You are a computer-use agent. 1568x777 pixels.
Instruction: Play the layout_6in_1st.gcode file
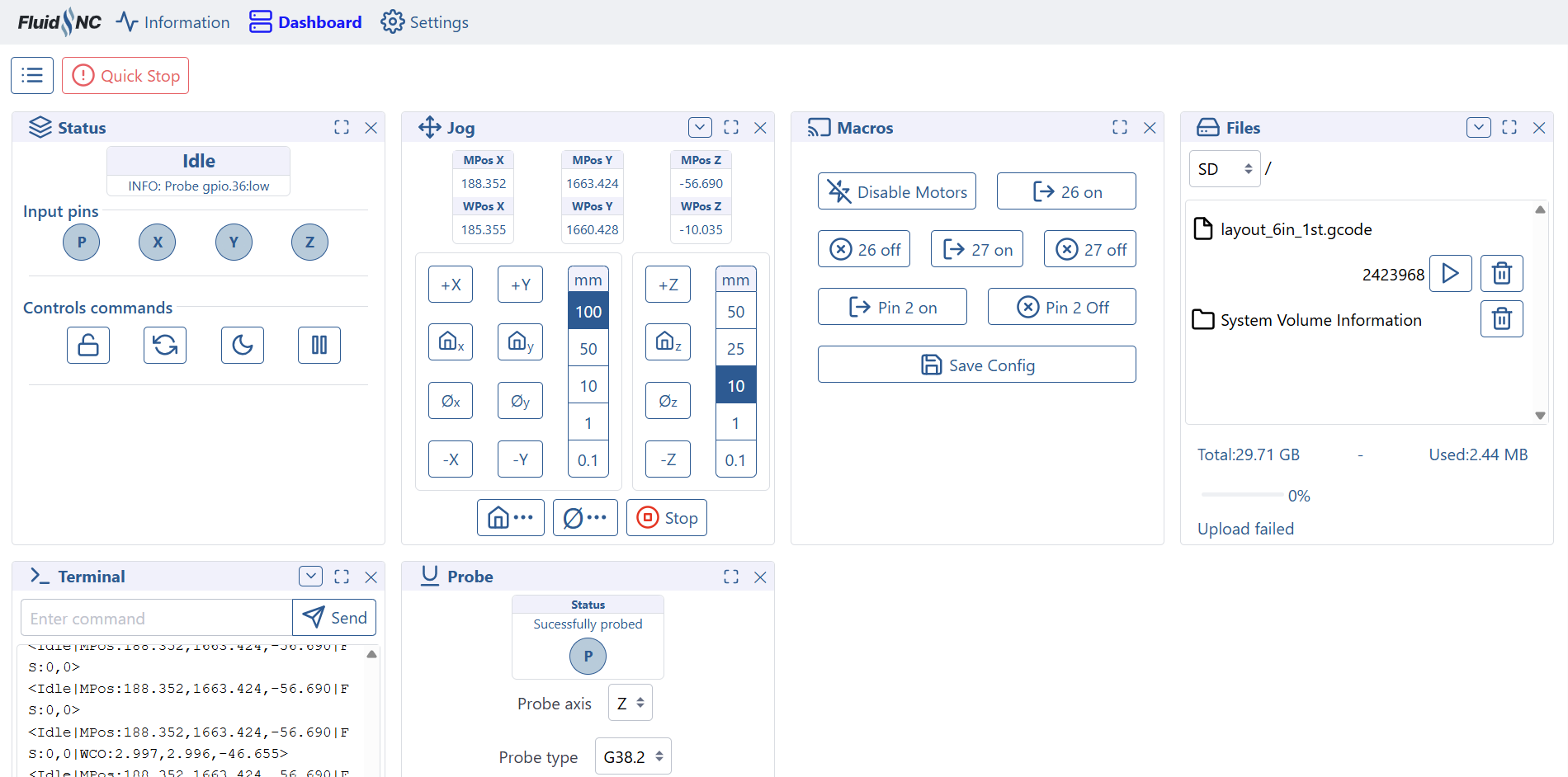[1450, 273]
